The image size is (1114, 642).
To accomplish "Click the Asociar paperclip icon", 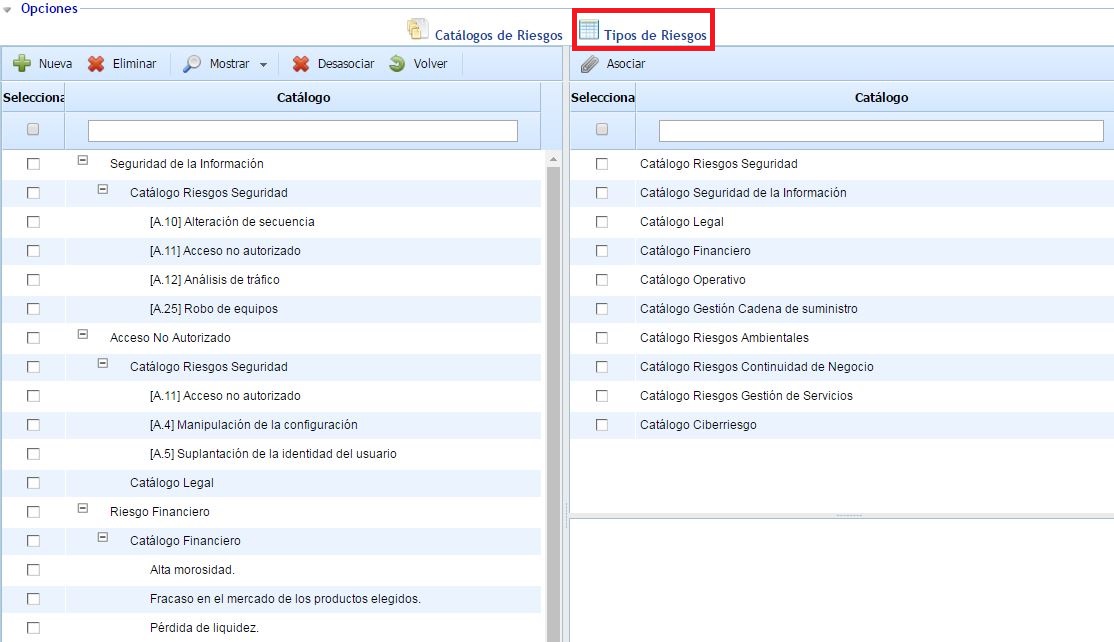I will coord(590,64).
